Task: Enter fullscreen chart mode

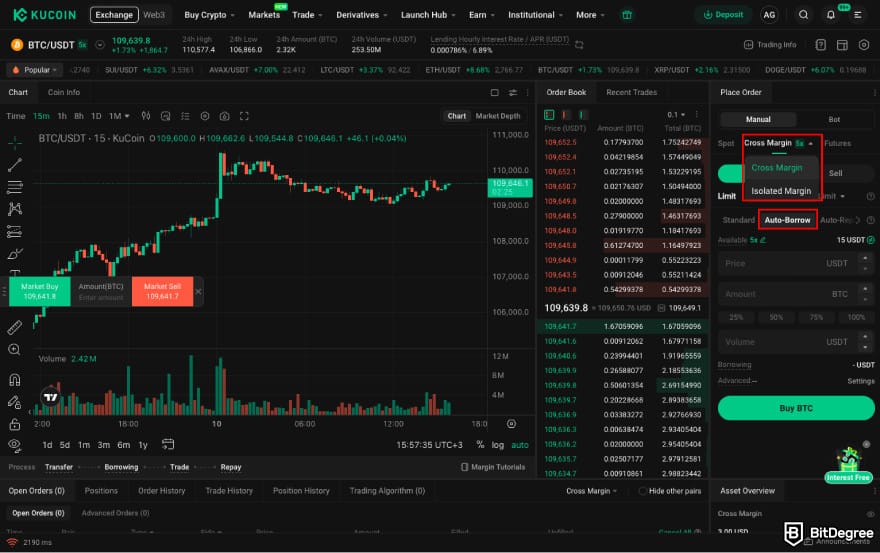Action: pyautogui.click(x=244, y=116)
